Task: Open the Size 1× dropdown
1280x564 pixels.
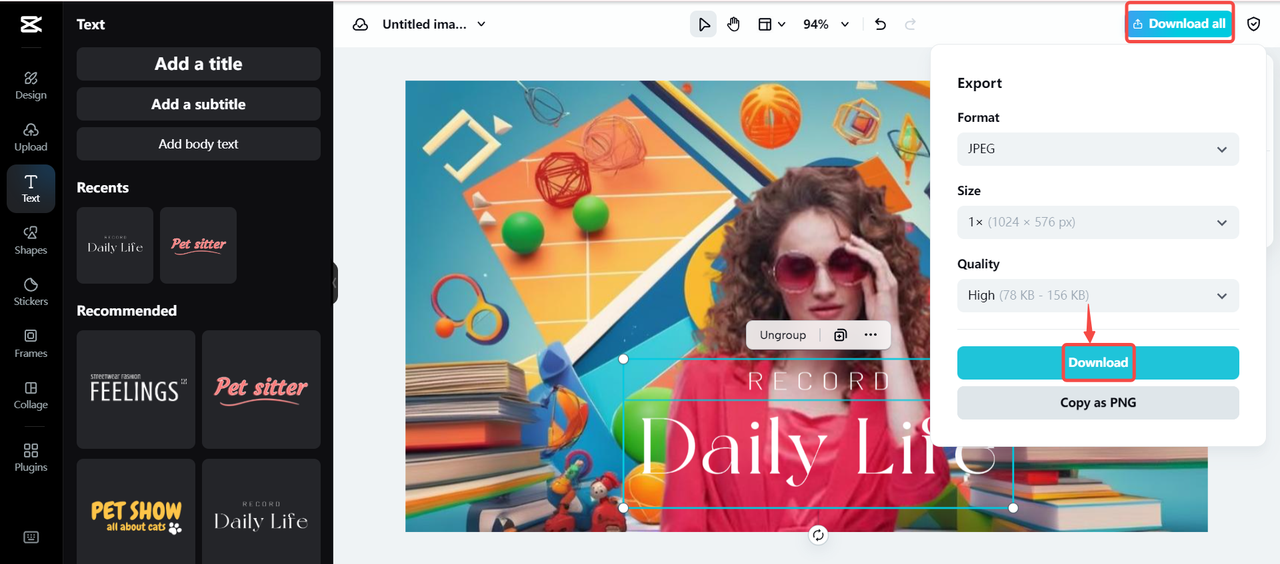Action: pyautogui.click(x=1098, y=222)
